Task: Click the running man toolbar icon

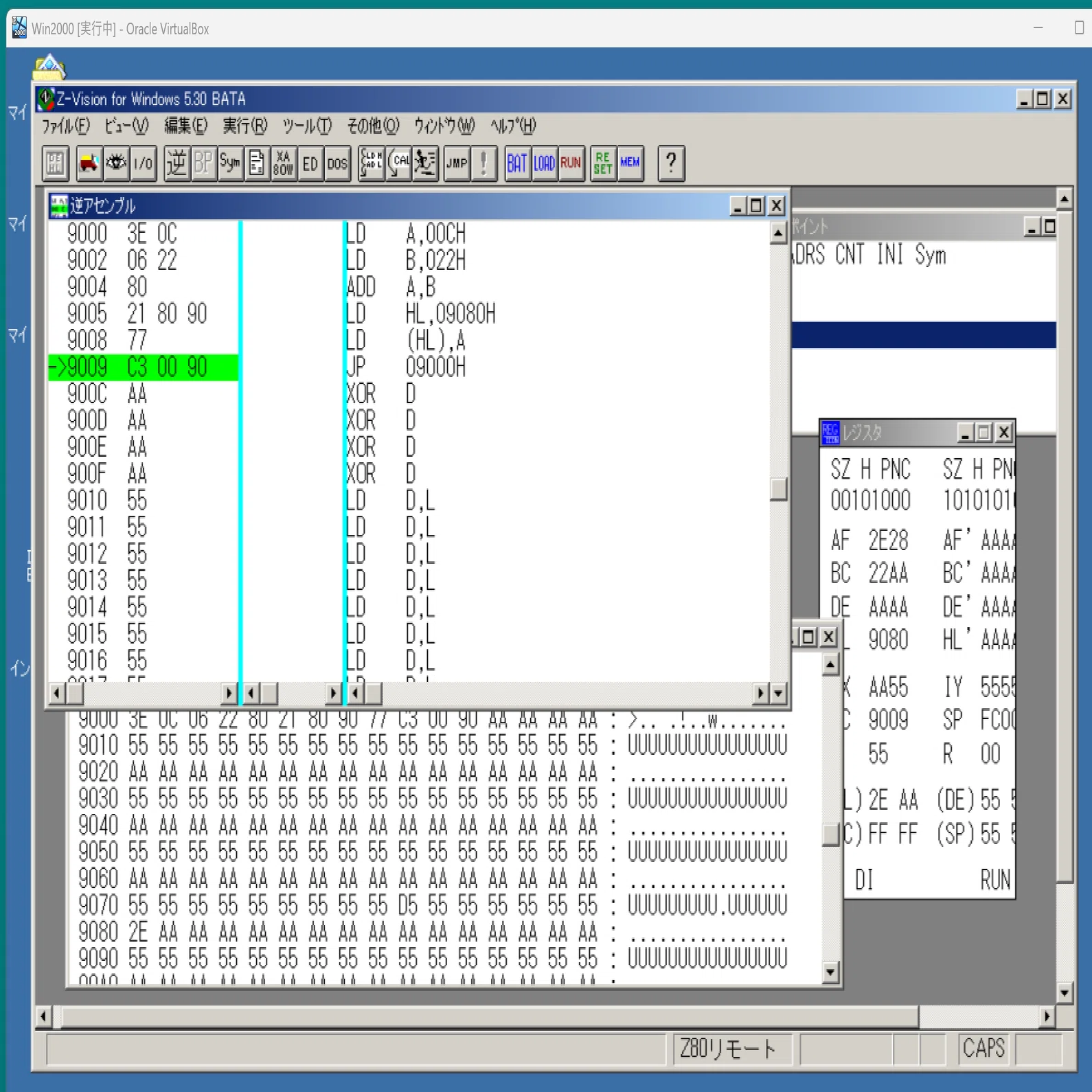Action: pyautogui.click(x=425, y=163)
